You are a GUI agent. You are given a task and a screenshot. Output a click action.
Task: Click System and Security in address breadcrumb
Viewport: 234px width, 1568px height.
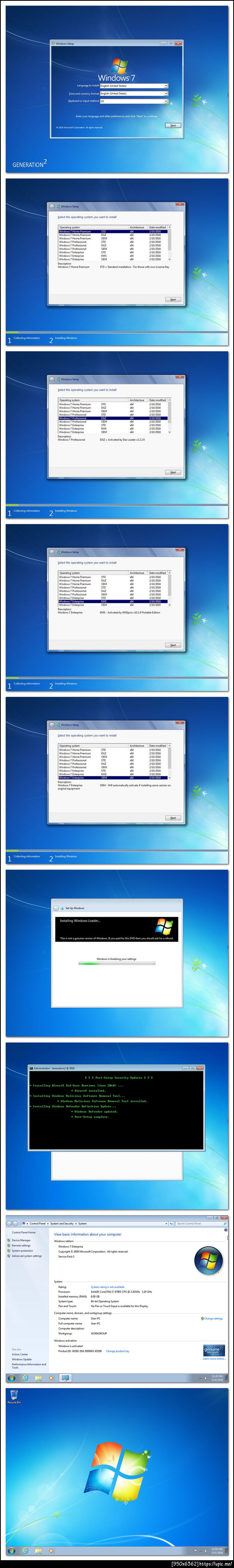pyautogui.click(x=61, y=1223)
